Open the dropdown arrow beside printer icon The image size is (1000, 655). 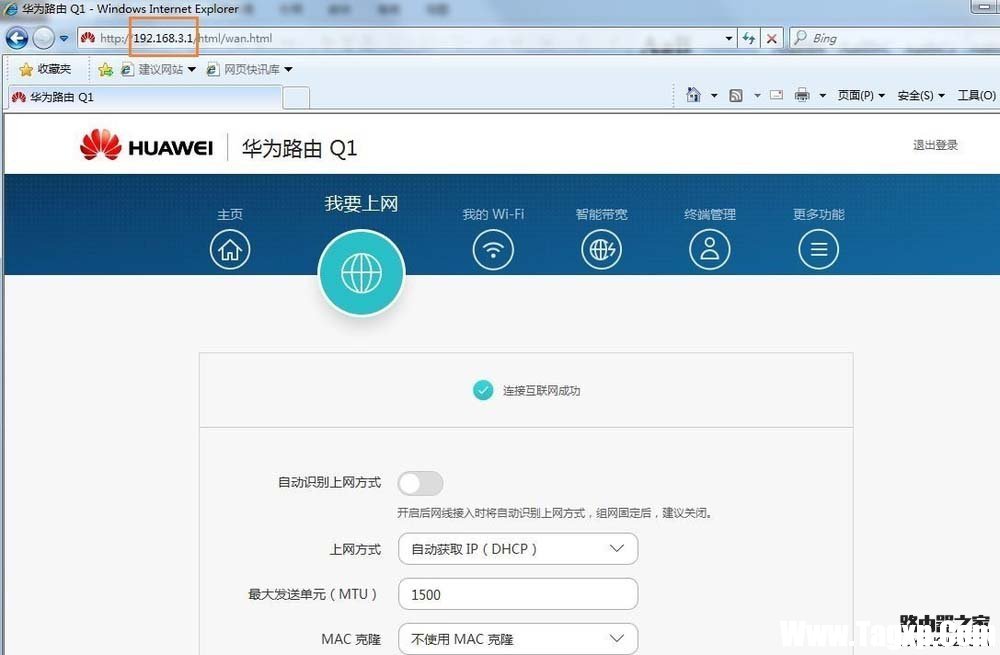[x=823, y=96]
